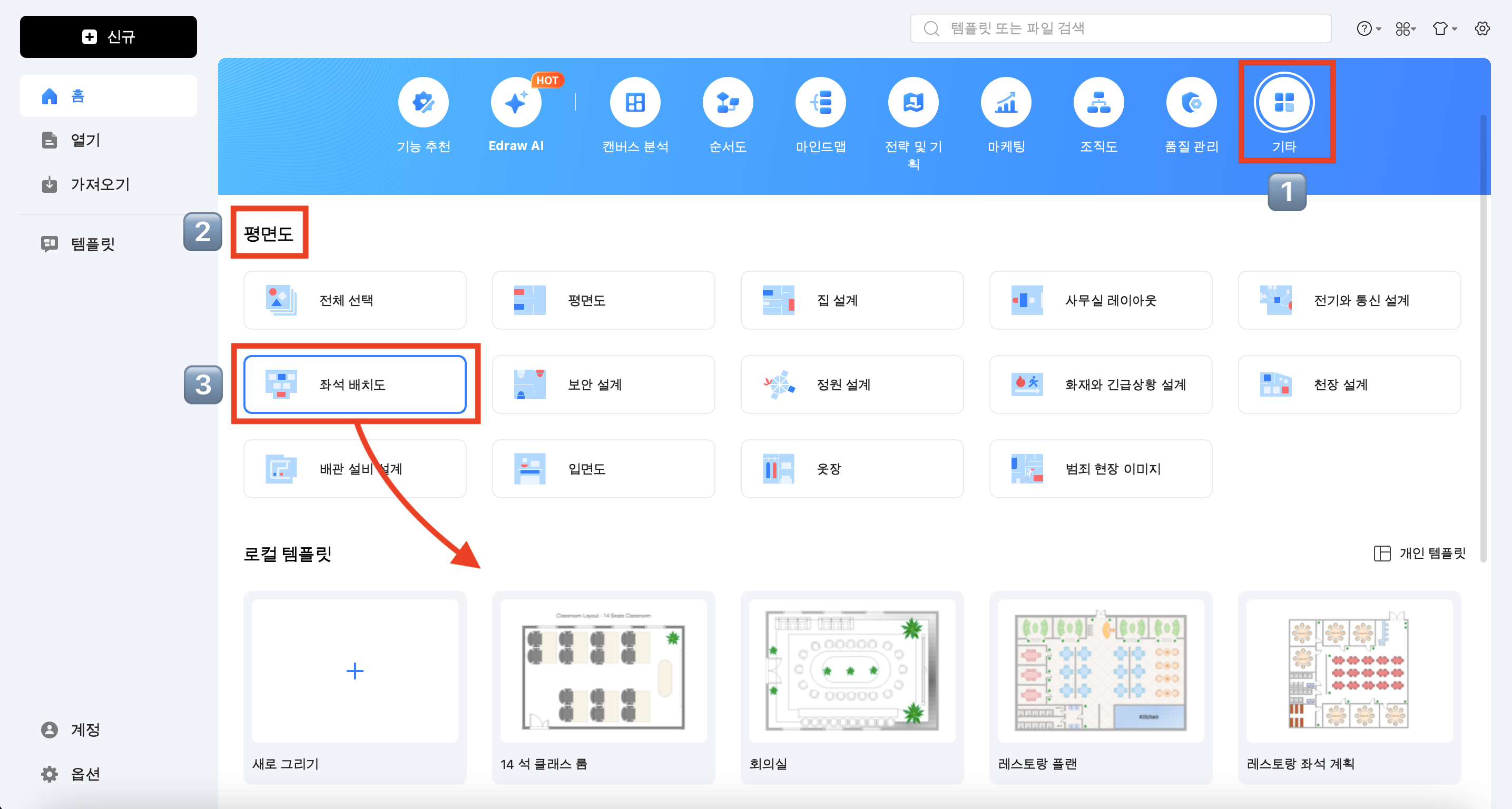Select the 순서도 flowchart category icon
The height and width of the screenshot is (809, 1512).
[x=728, y=103]
